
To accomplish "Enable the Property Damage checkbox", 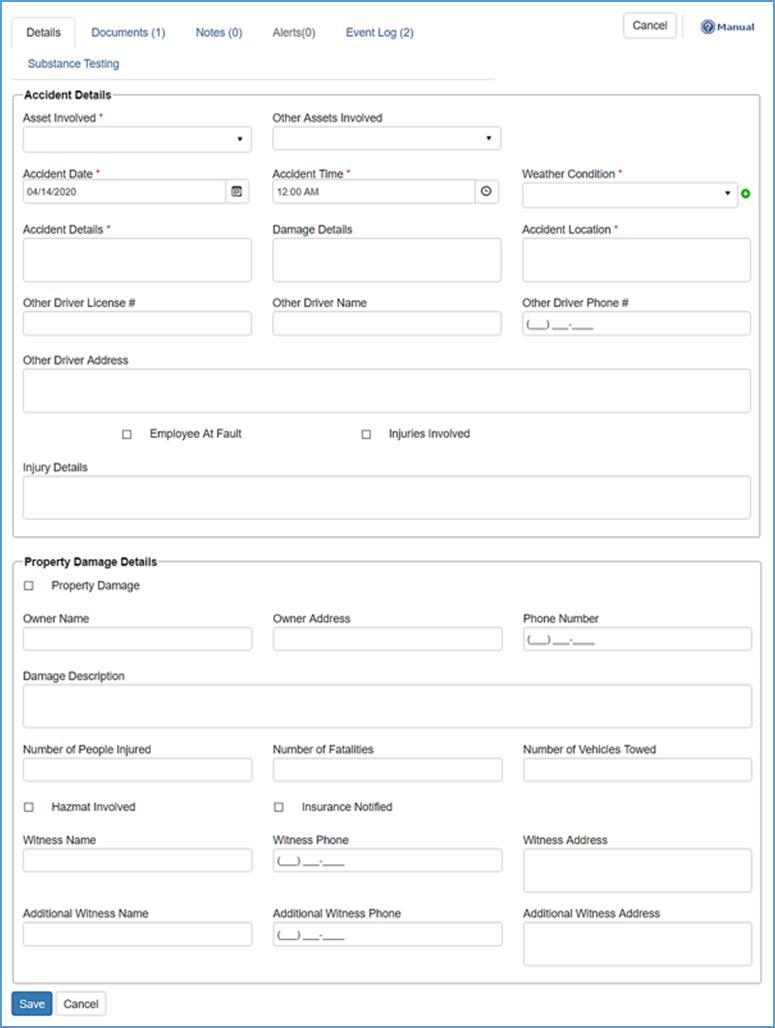I will 29,586.
